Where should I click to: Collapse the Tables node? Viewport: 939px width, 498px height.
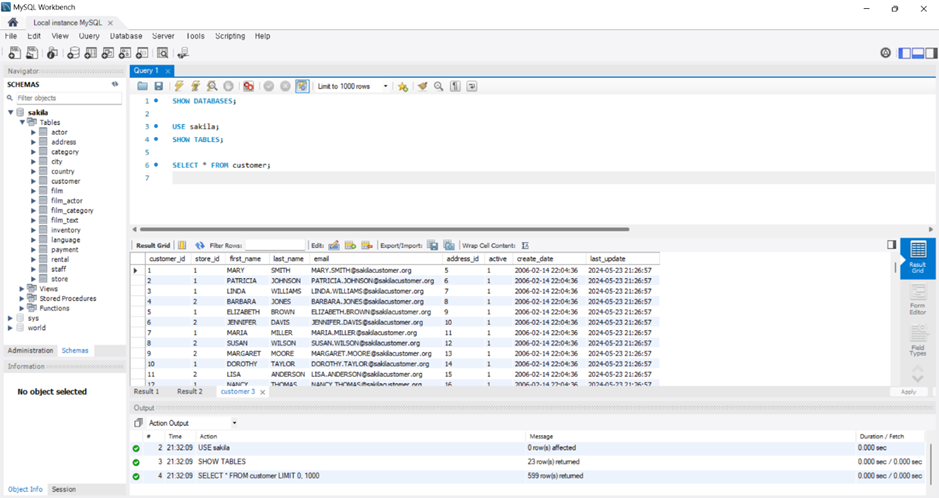(22, 122)
